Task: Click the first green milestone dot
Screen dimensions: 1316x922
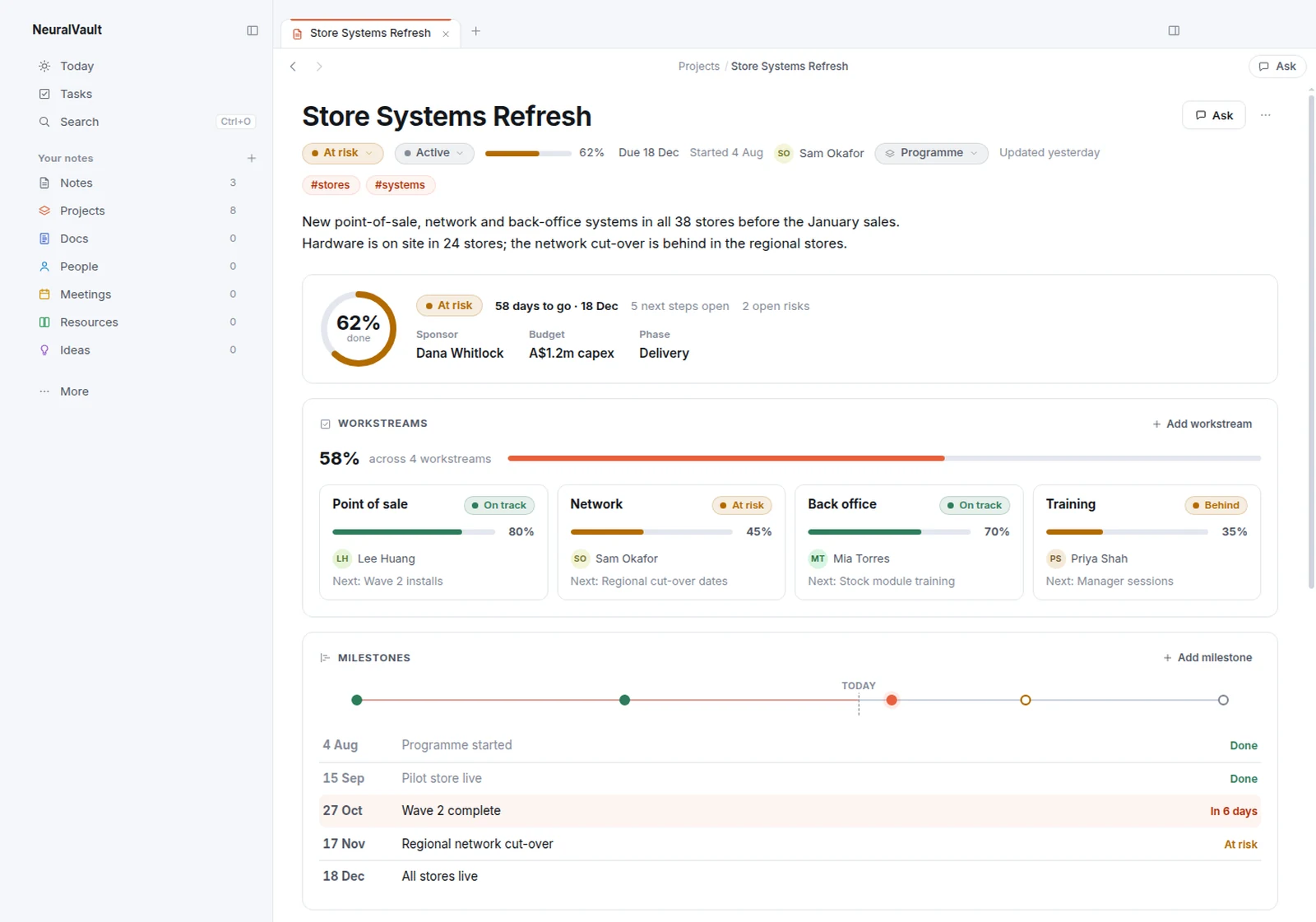Action: tap(357, 700)
